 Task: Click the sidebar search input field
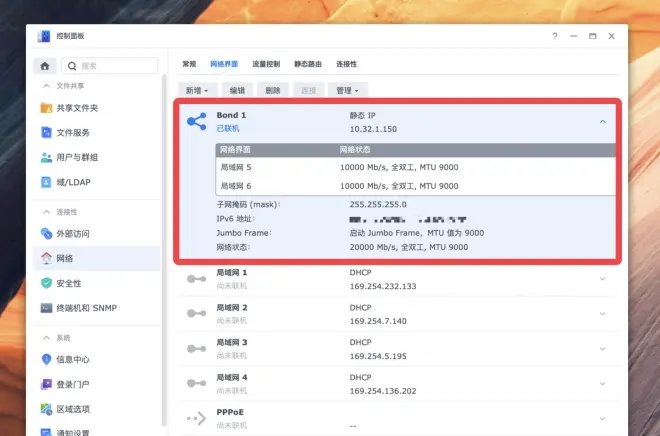(109, 66)
